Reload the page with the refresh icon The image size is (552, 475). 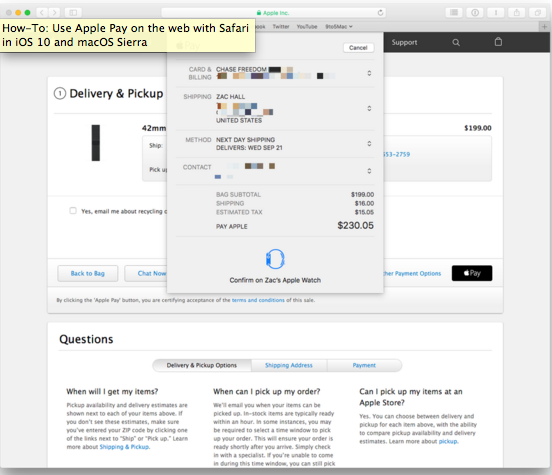tap(380, 13)
